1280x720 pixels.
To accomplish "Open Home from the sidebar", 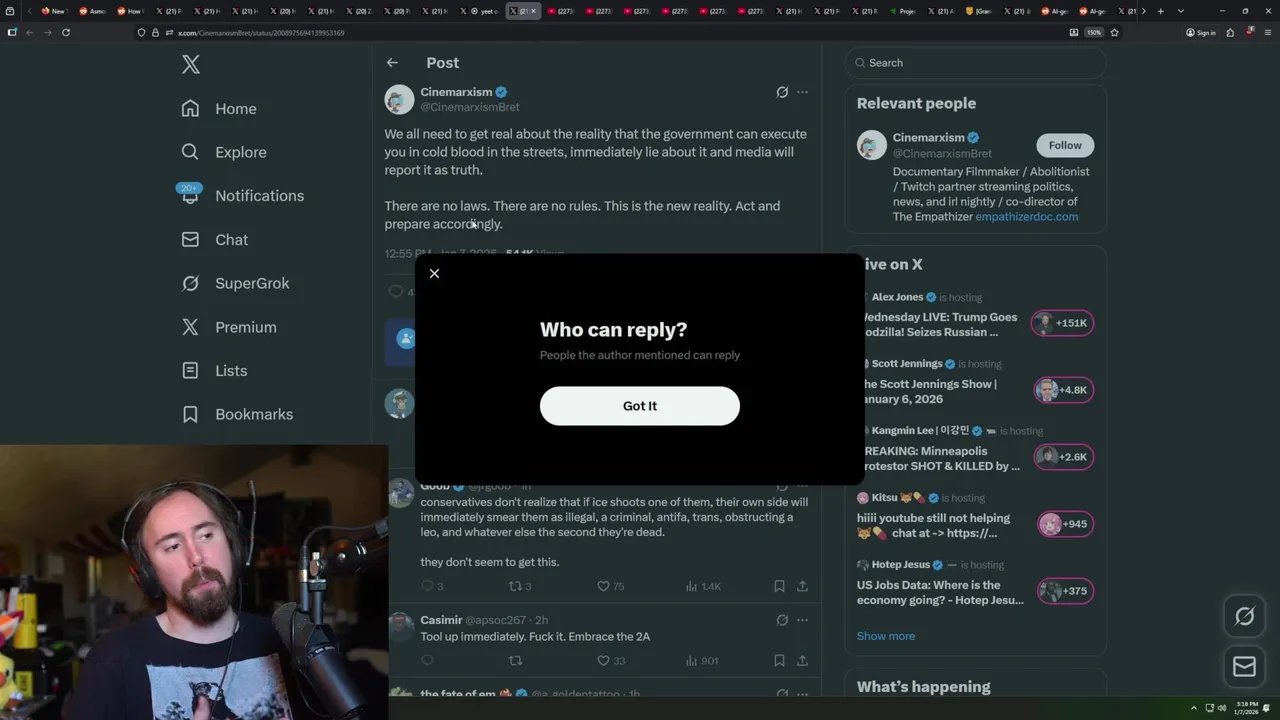I will [x=219, y=109].
